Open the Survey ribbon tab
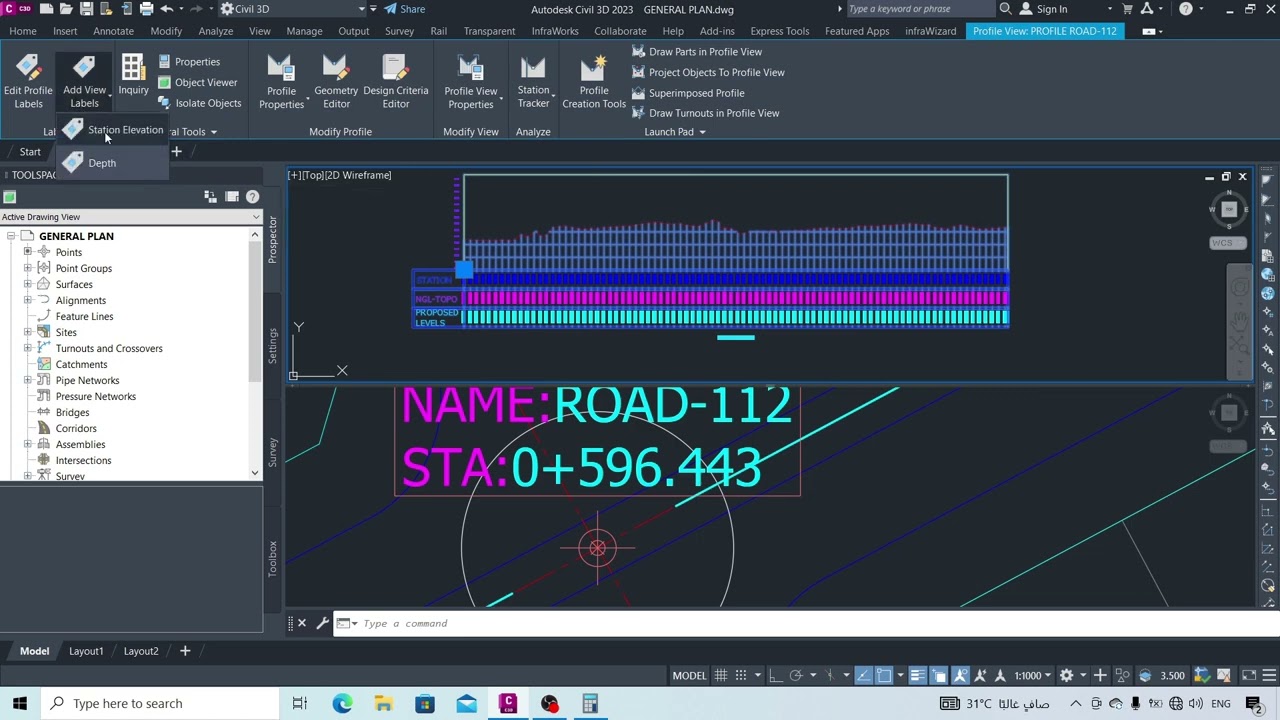This screenshot has width=1280, height=720. [399, 31]
